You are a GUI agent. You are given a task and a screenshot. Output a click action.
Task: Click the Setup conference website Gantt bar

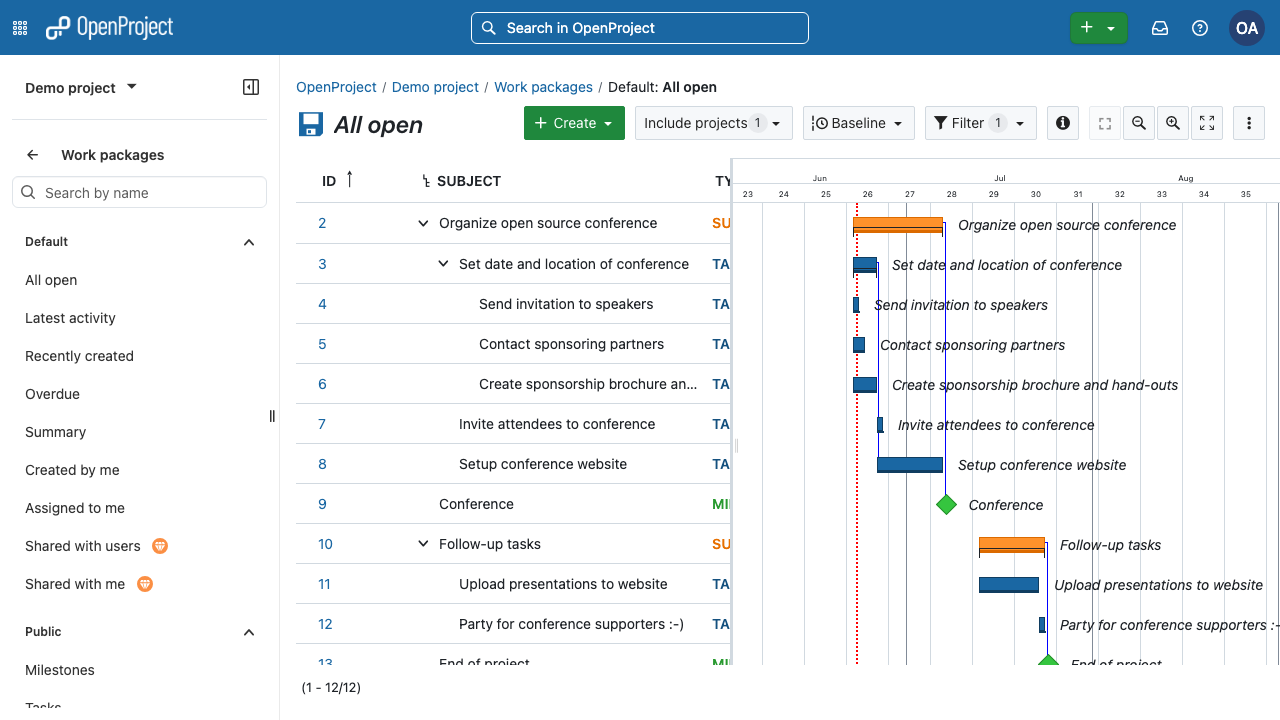point(910,465)
